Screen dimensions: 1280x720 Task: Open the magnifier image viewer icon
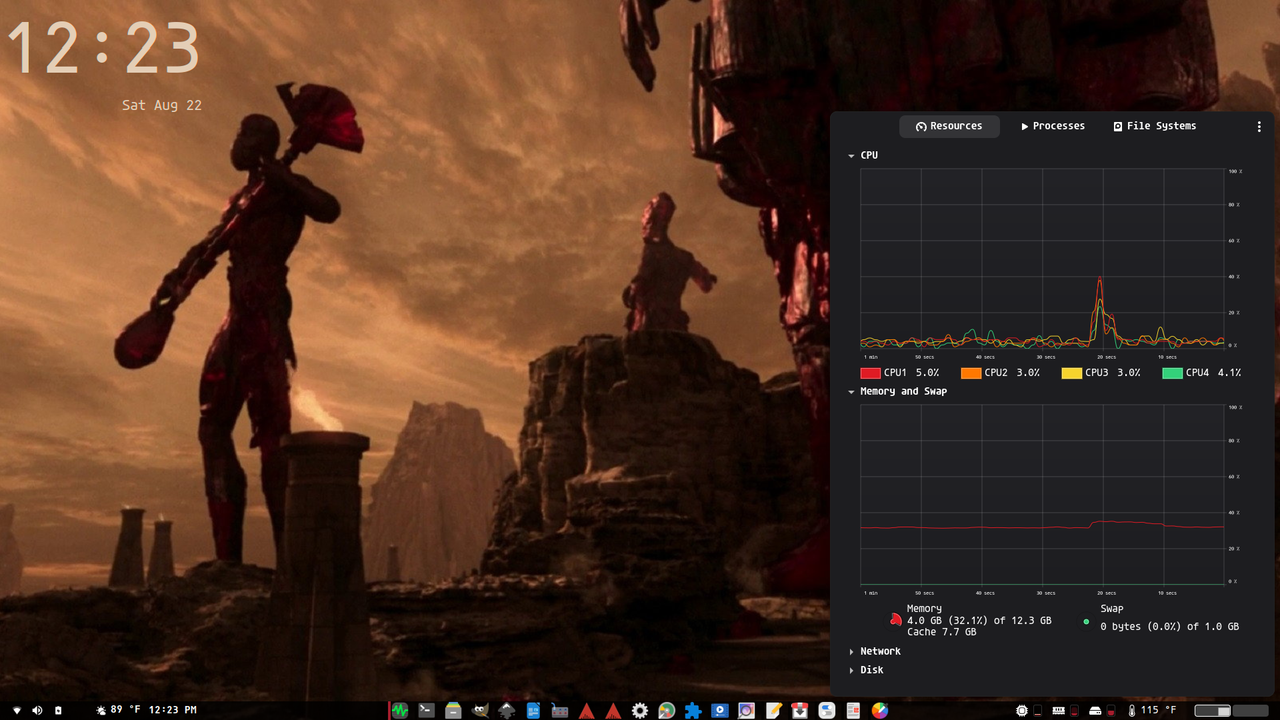[x=746, y=710]
